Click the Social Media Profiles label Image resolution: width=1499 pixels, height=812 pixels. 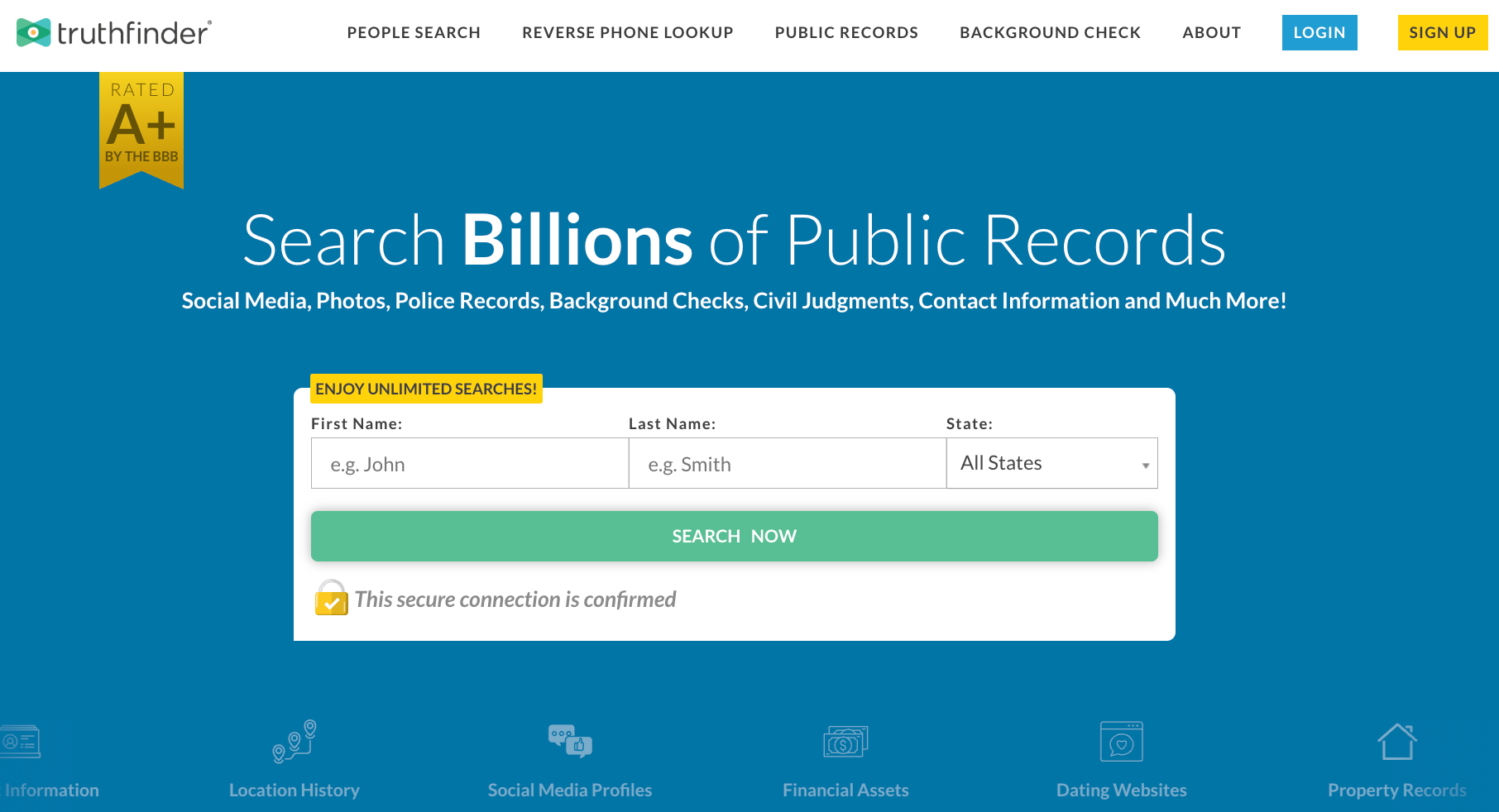pyautogui.click(x=570, y=791)
